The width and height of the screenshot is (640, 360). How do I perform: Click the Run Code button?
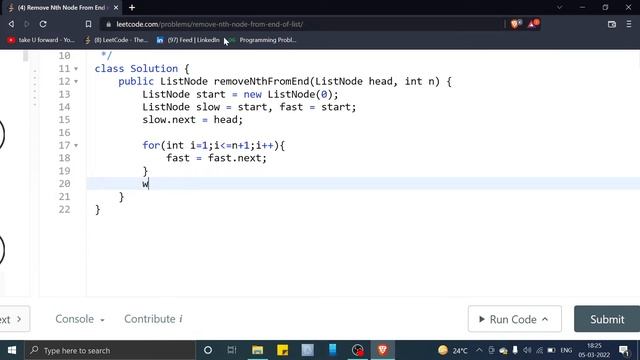point(514,319)
